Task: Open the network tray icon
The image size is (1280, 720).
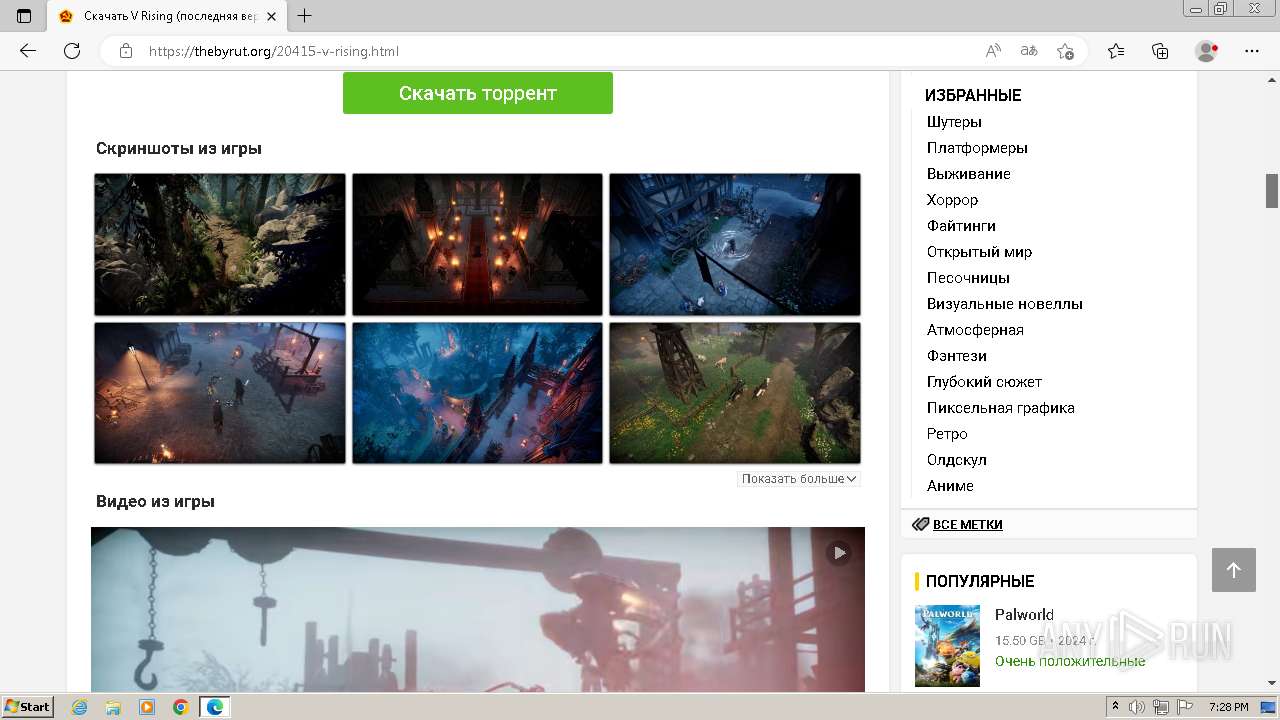Action: 1161,707
